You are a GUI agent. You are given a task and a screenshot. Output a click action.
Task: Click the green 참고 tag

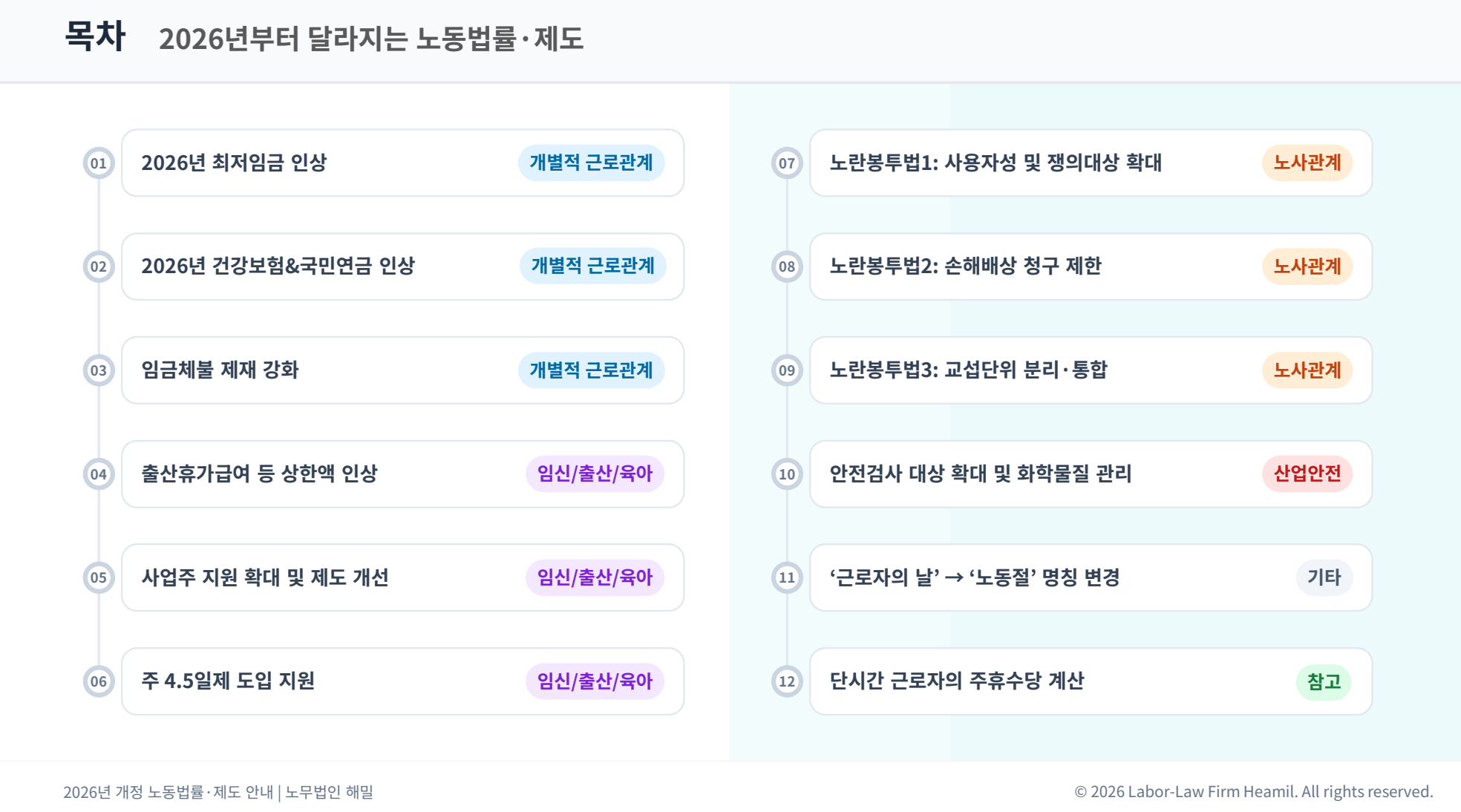pyautogui.click(x=1324, y=681)
